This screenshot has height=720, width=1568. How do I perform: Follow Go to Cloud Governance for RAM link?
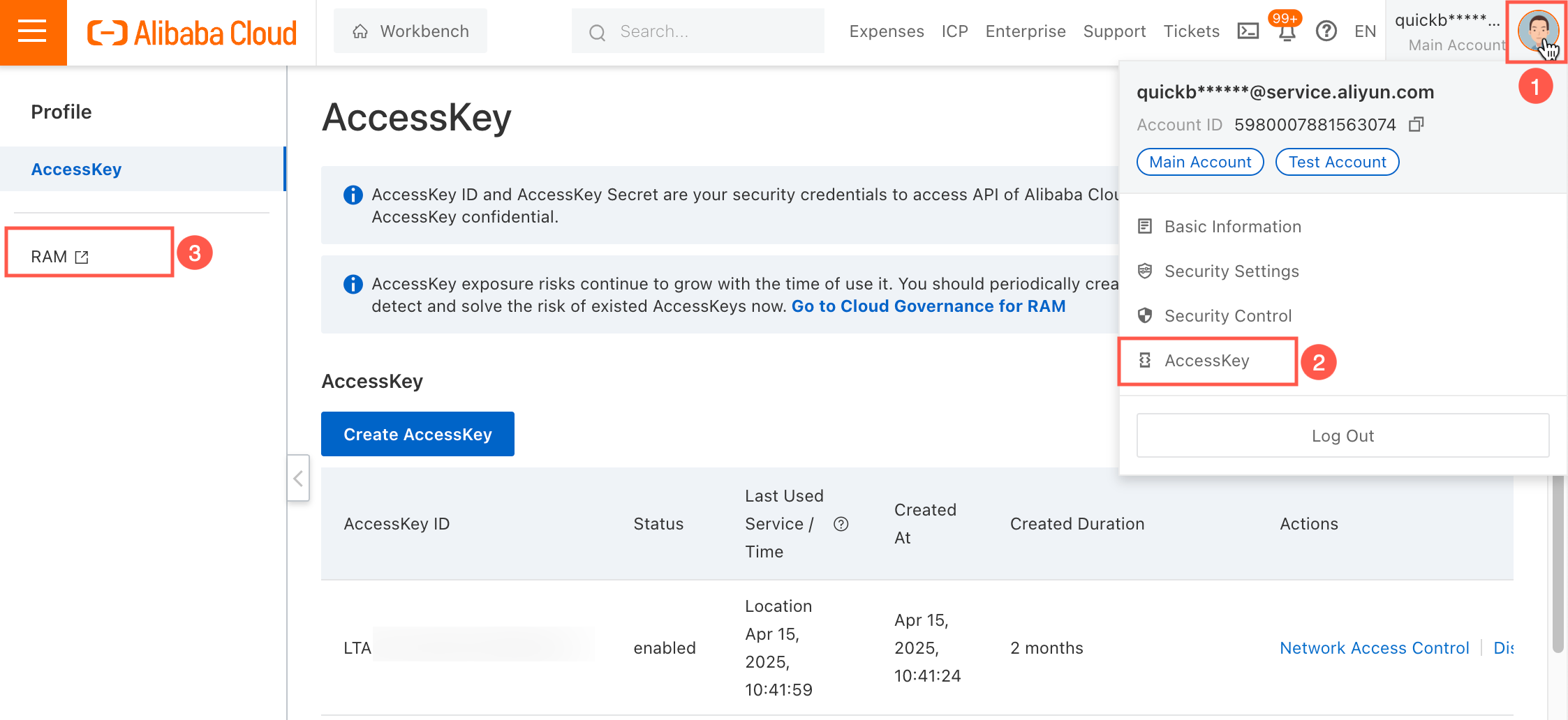929,306
